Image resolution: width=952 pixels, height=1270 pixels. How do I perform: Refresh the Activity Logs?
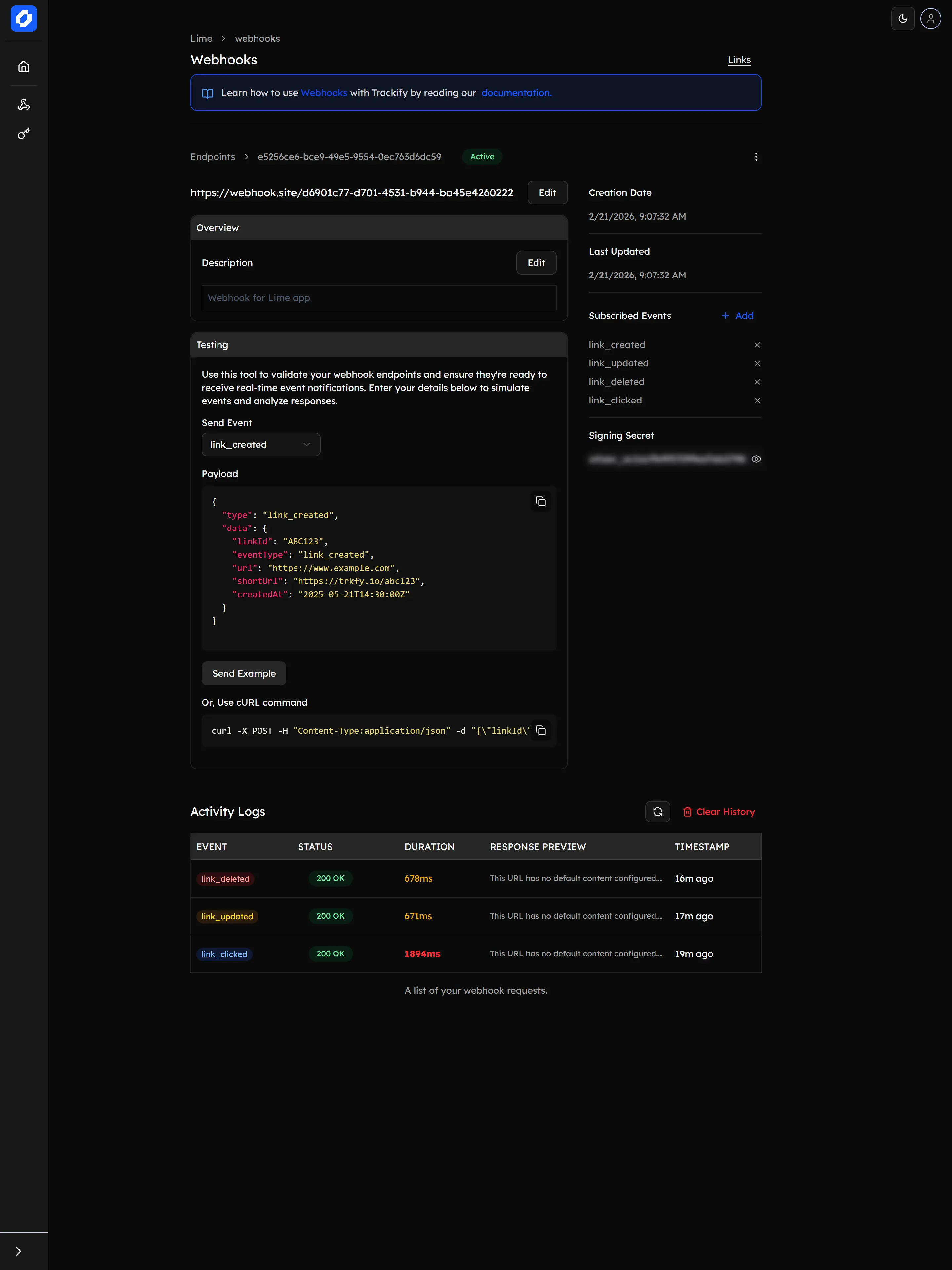657,811
